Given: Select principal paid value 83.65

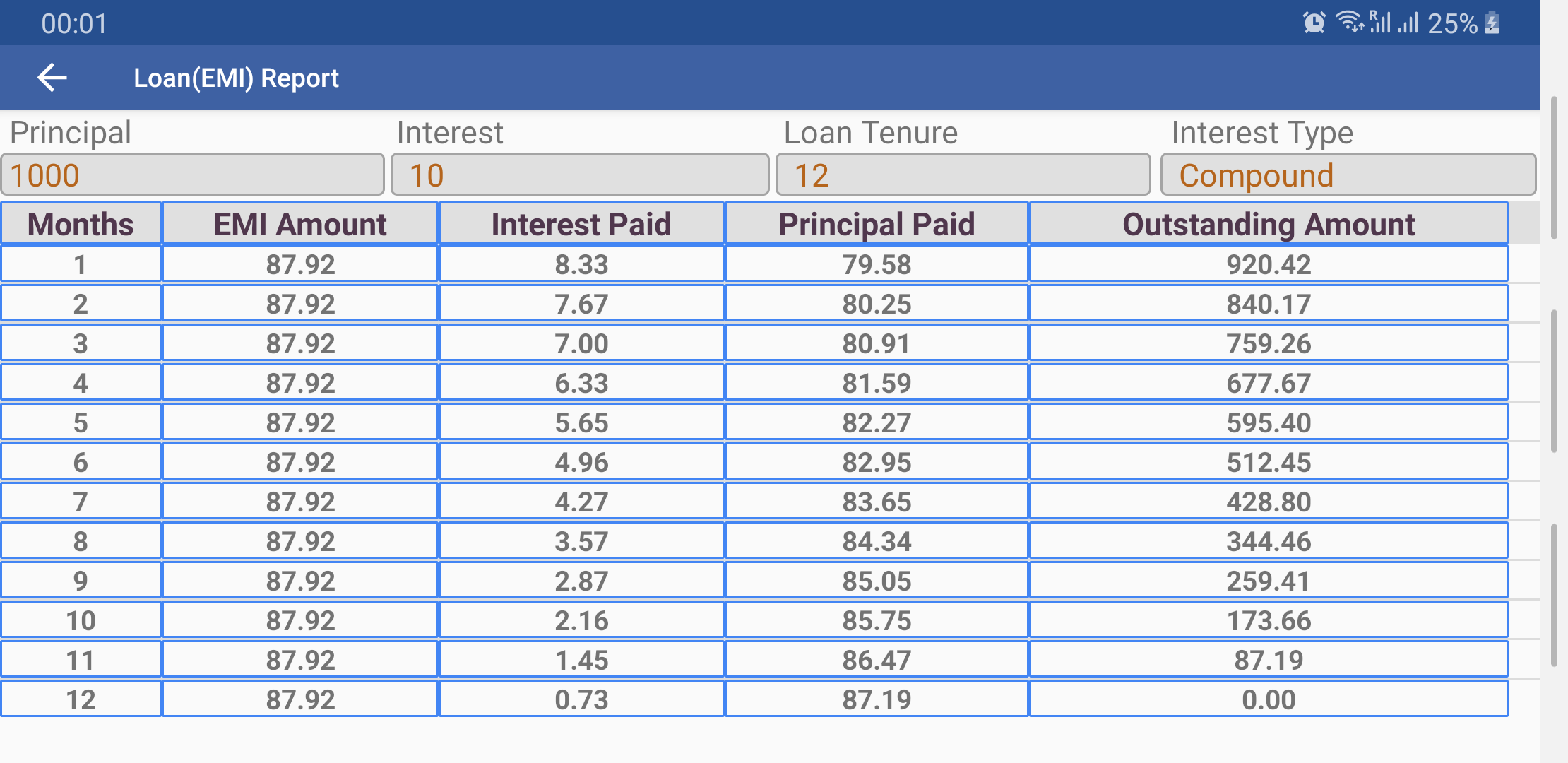Looking at the screenshot, I should pyautogui.click(x=877, y=502).
